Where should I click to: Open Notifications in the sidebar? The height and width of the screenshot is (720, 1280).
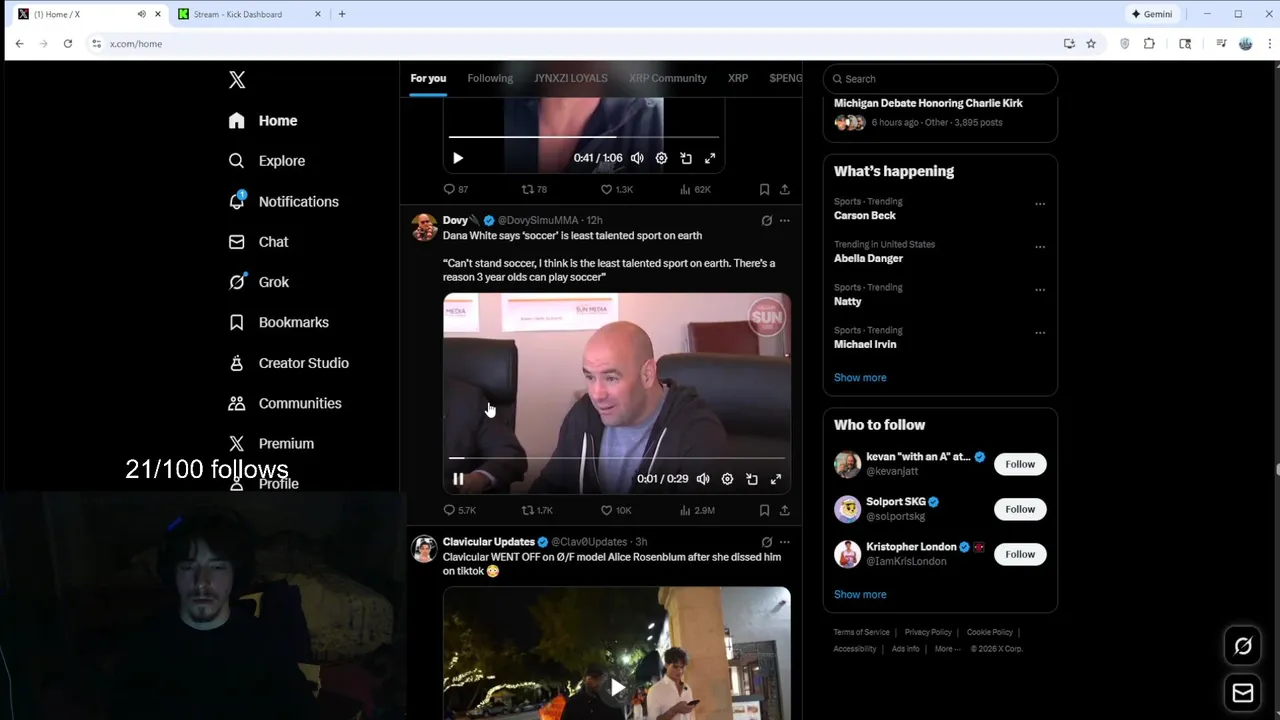[x=284, y=201]
